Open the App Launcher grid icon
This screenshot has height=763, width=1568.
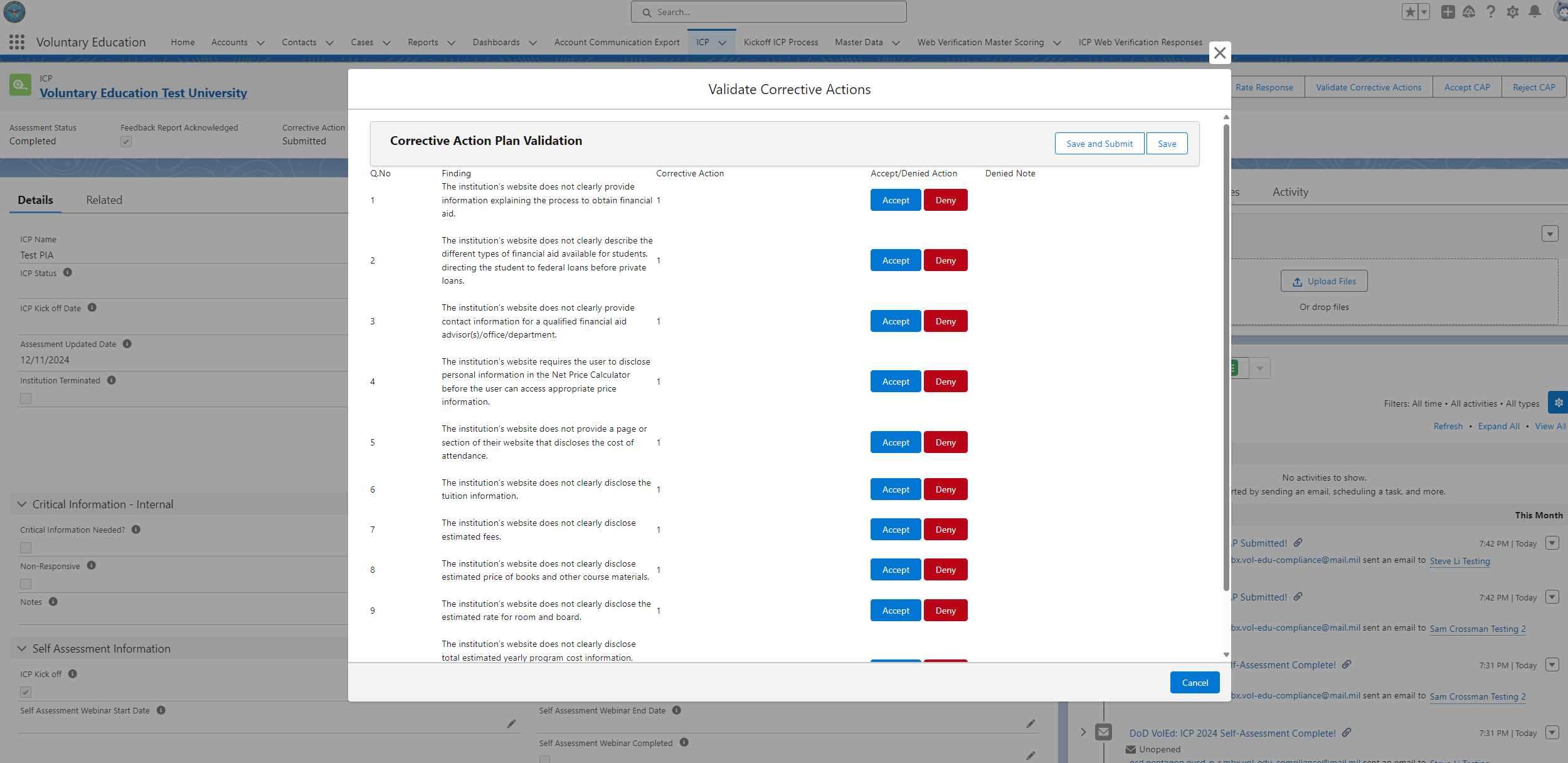(17, 42)
